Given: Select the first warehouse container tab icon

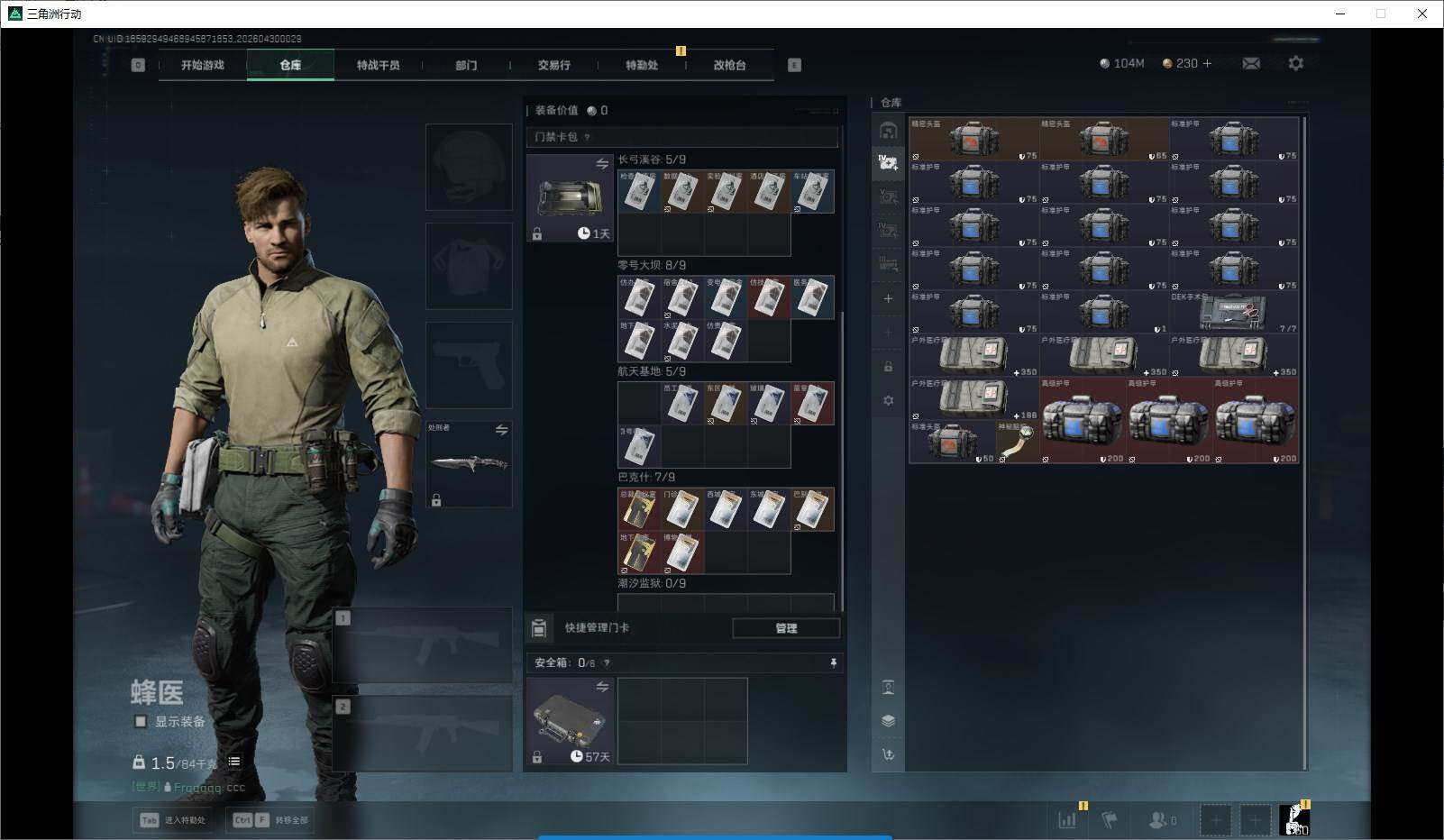Looking at the screenshot, I should click(888, 131).
